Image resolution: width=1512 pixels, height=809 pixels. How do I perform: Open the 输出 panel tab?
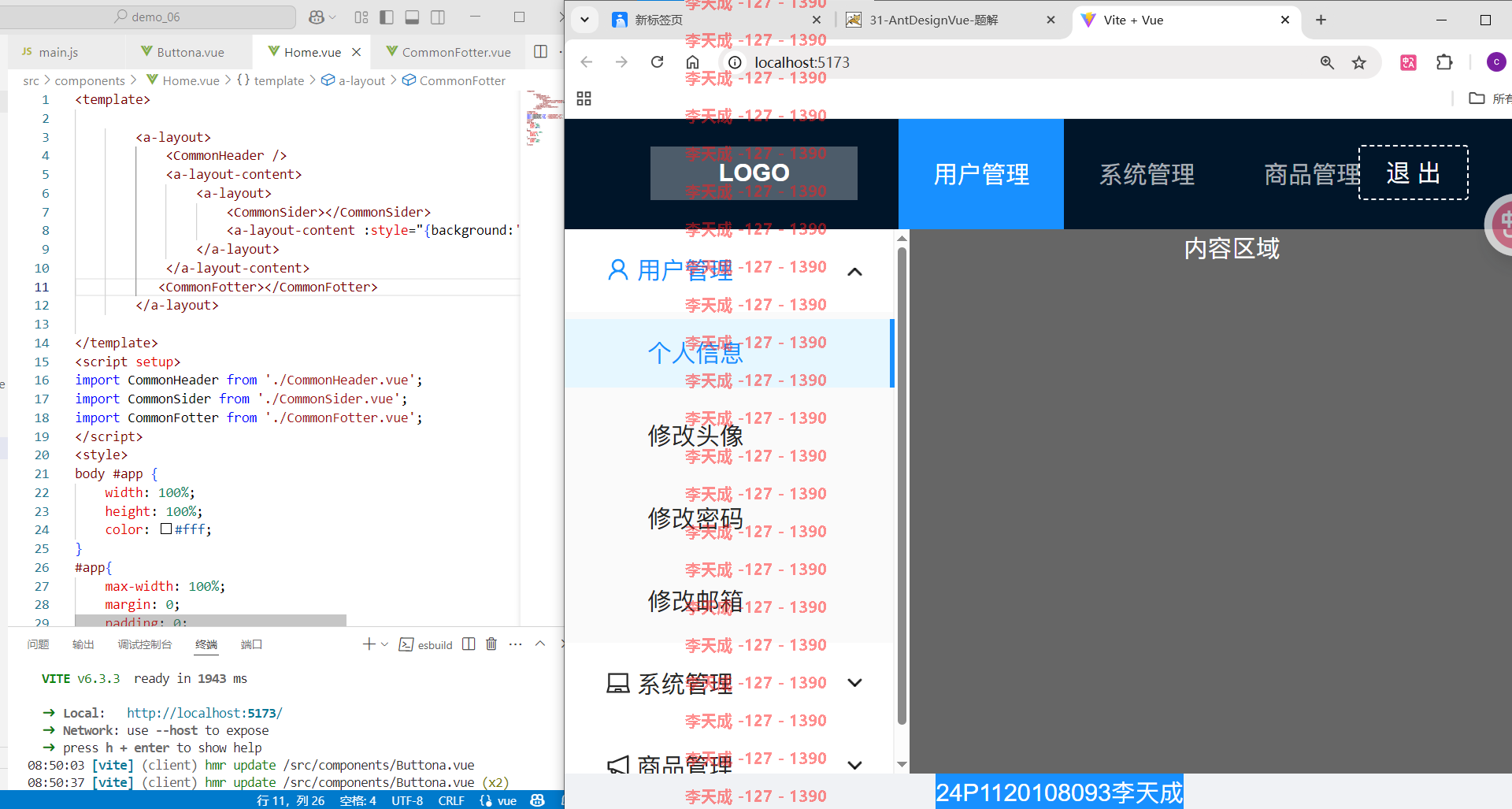click(x=83, y=644)
